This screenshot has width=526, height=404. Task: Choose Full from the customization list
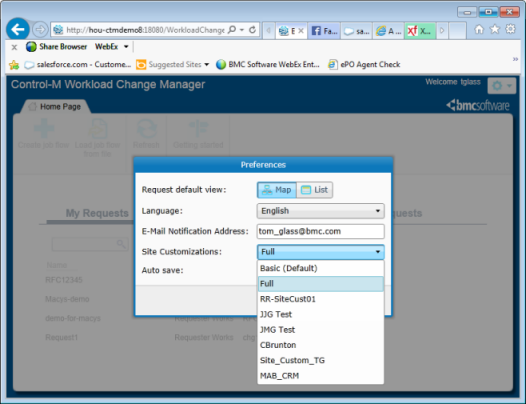pos(321,284)
